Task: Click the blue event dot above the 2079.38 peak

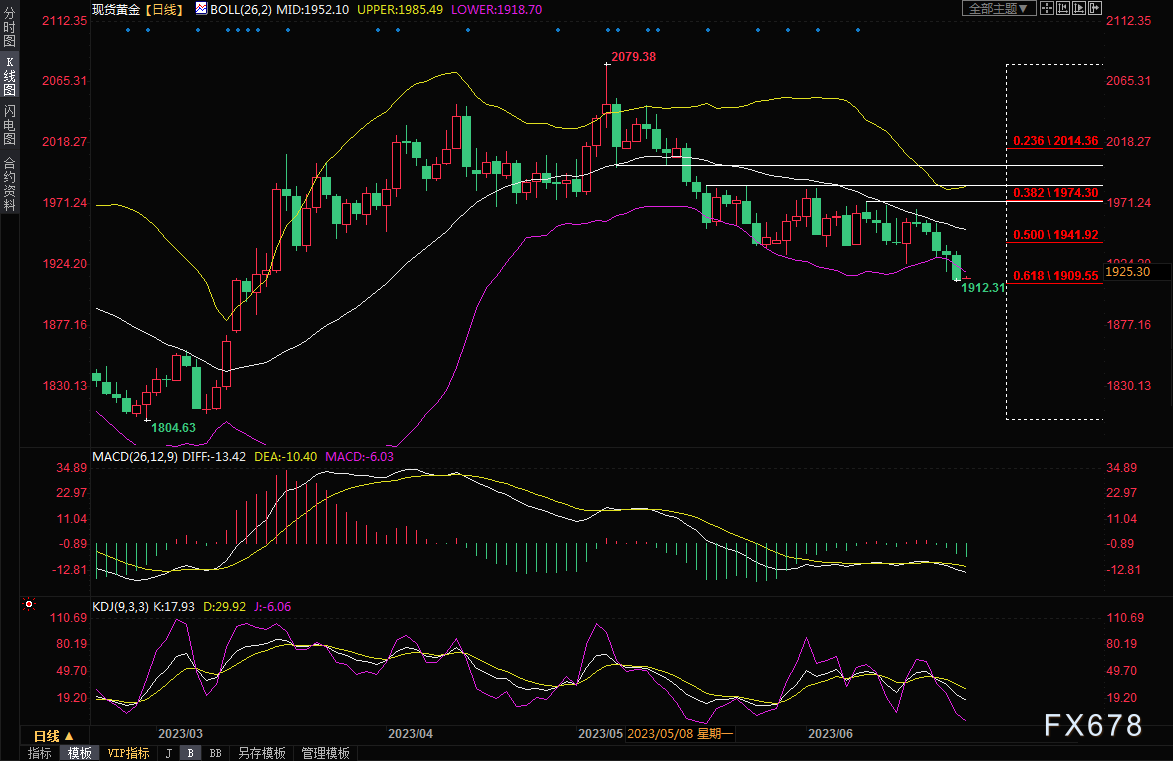Action: click(x=607, y=30)
